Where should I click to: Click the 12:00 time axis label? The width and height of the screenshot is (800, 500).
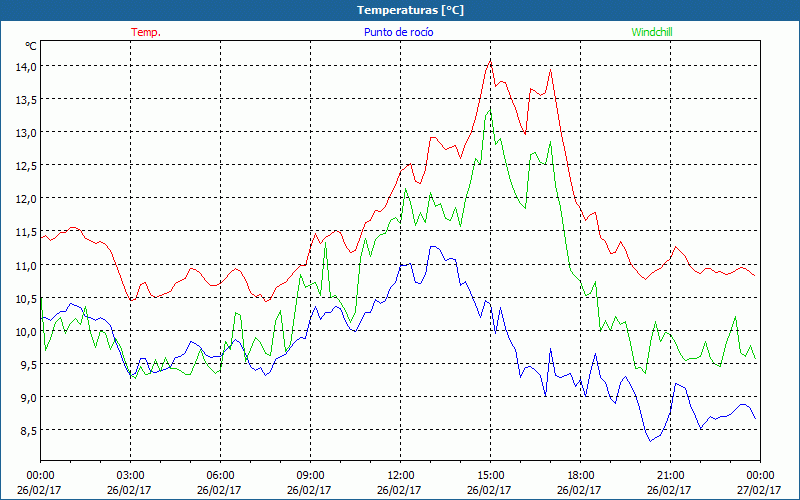click(401, 476)
